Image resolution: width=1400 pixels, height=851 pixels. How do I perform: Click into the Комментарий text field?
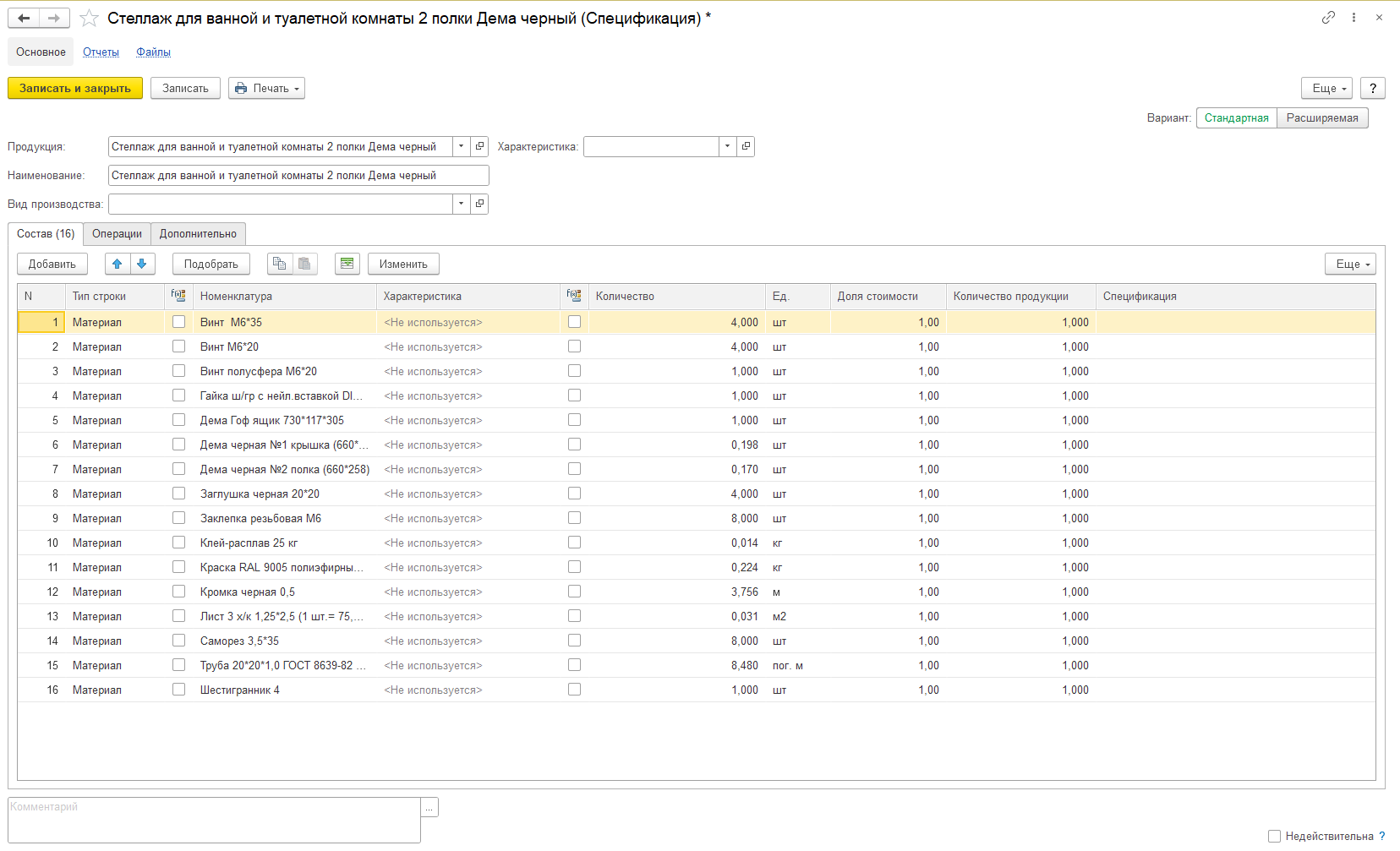point(214,819)
